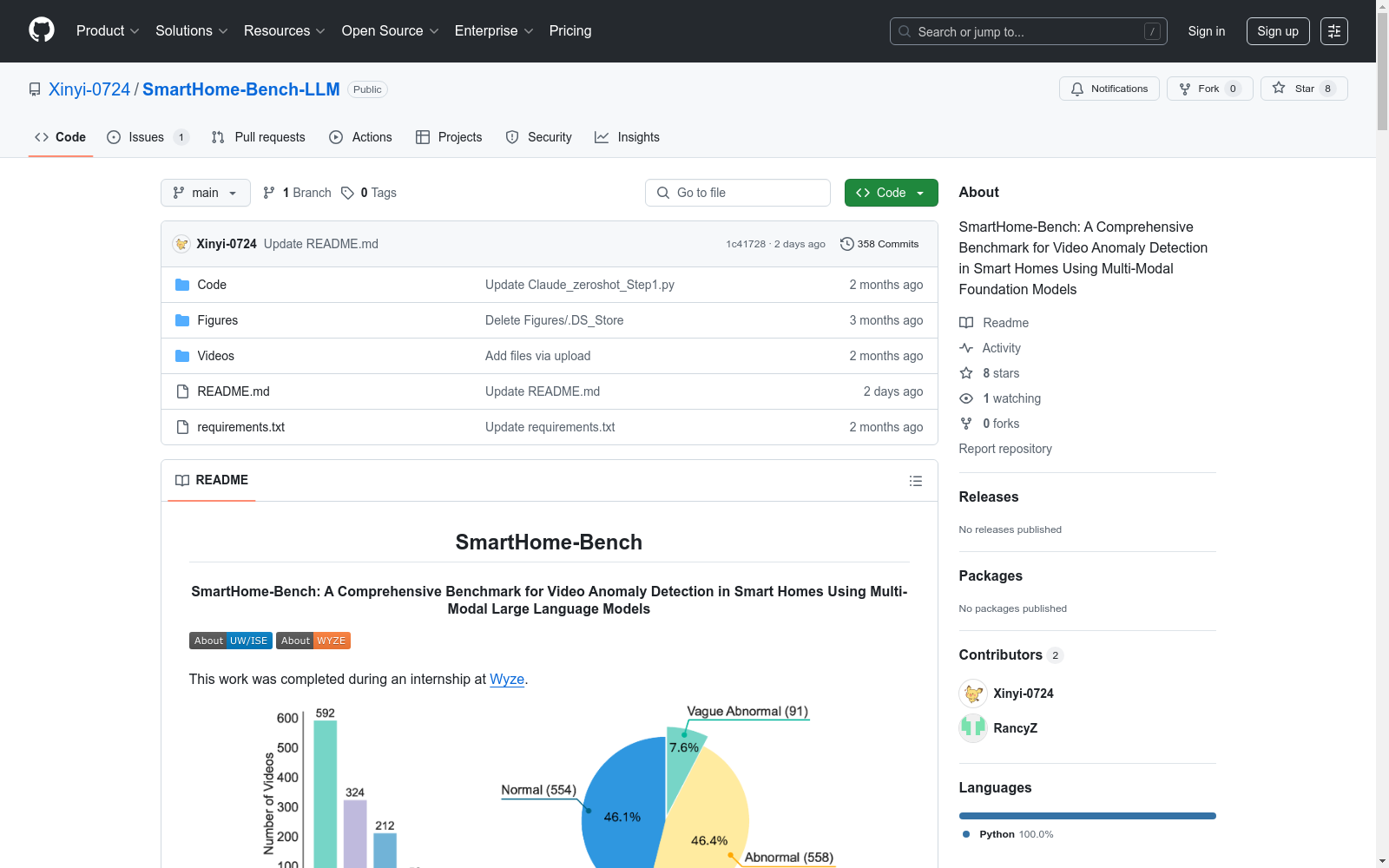This screenshot has height=868, width=1389.
Task: Switch to the Issues tab
Action: click(x=148, y=137)
